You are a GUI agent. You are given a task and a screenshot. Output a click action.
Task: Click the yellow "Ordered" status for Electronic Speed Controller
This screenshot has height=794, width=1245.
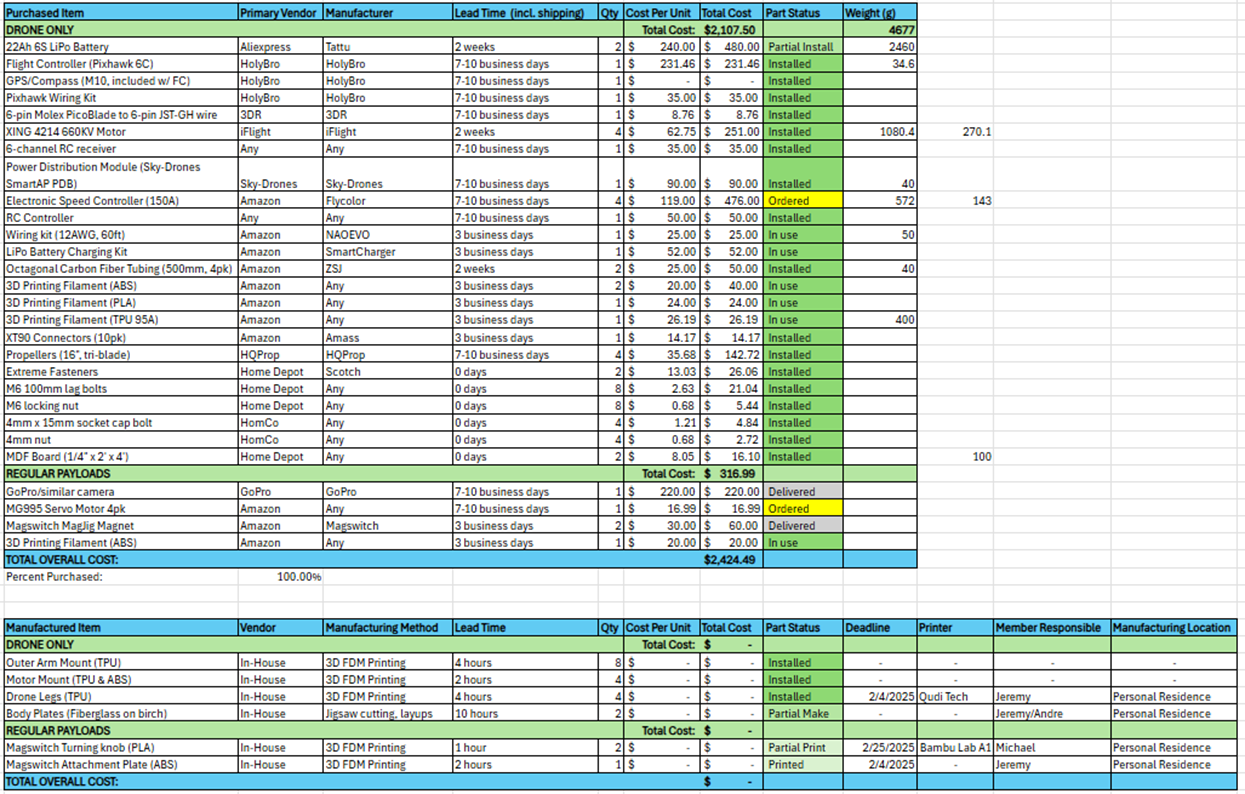point(802,201)
